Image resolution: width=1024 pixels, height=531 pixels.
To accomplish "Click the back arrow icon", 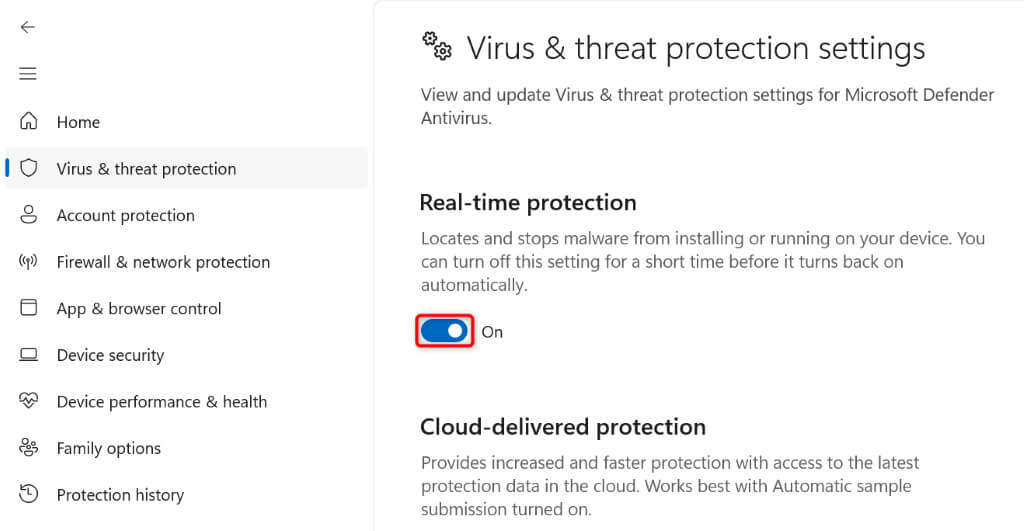I will pyautogui.click(x=28, y=27).
